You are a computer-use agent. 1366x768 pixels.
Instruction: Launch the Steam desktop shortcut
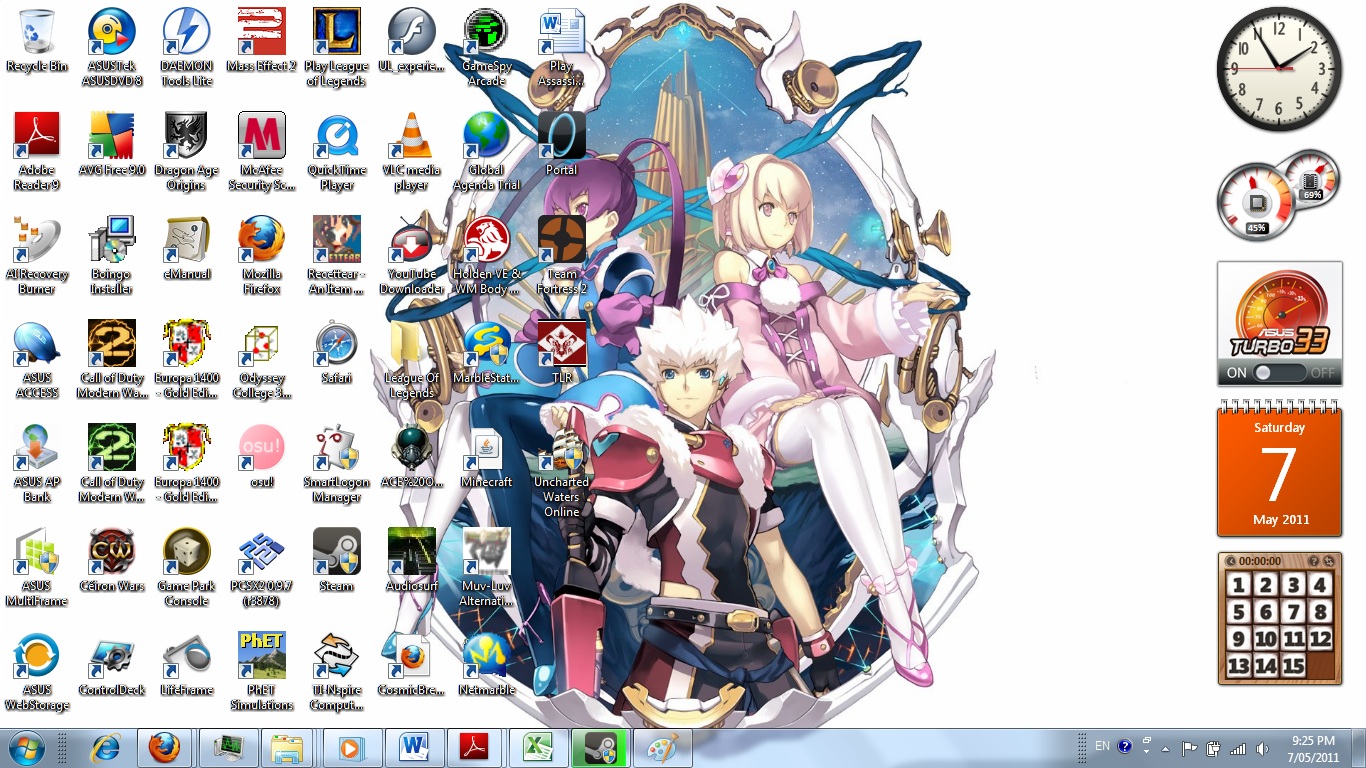[x=337, y=560]
